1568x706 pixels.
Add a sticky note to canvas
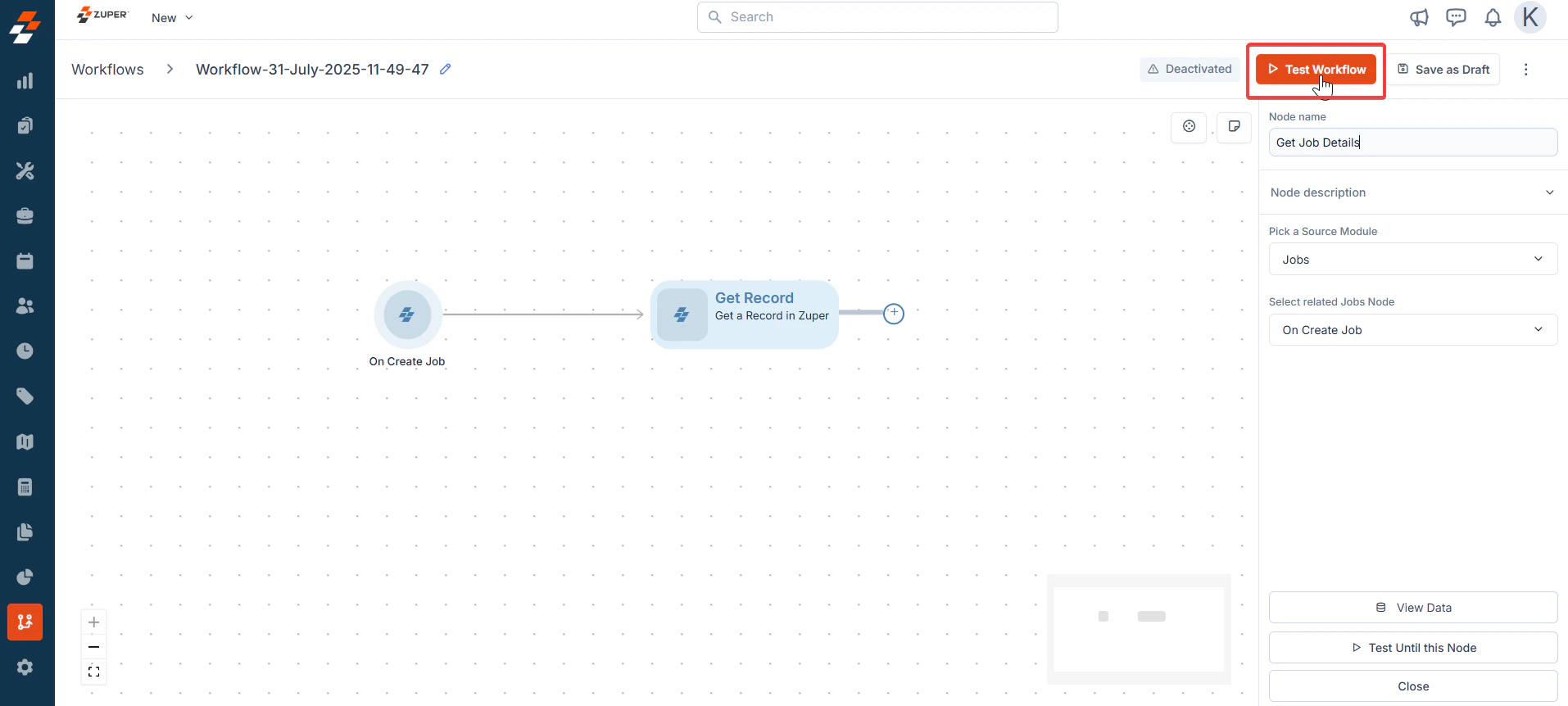pos(1234,126)
